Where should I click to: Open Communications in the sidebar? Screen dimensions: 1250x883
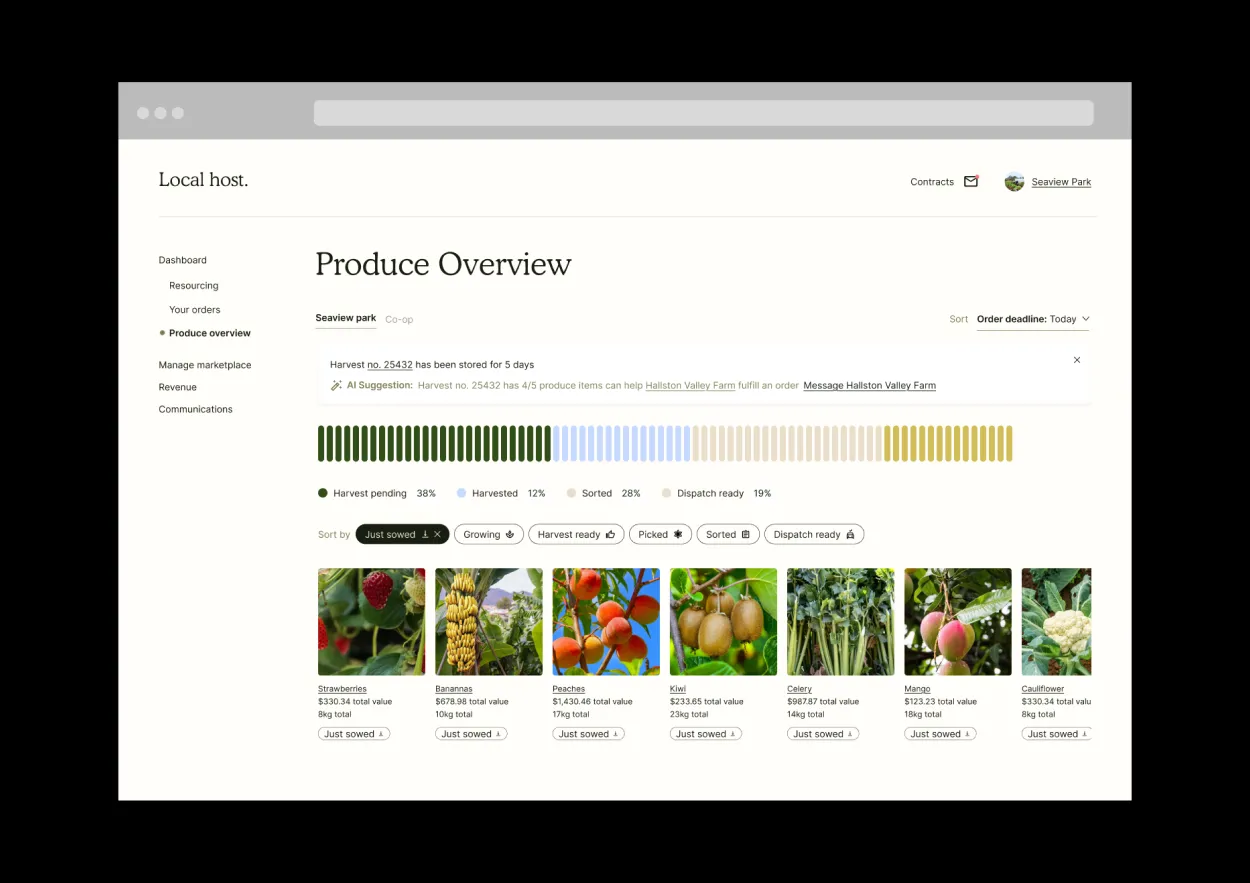pyautogui.click(x=196, y=409)
